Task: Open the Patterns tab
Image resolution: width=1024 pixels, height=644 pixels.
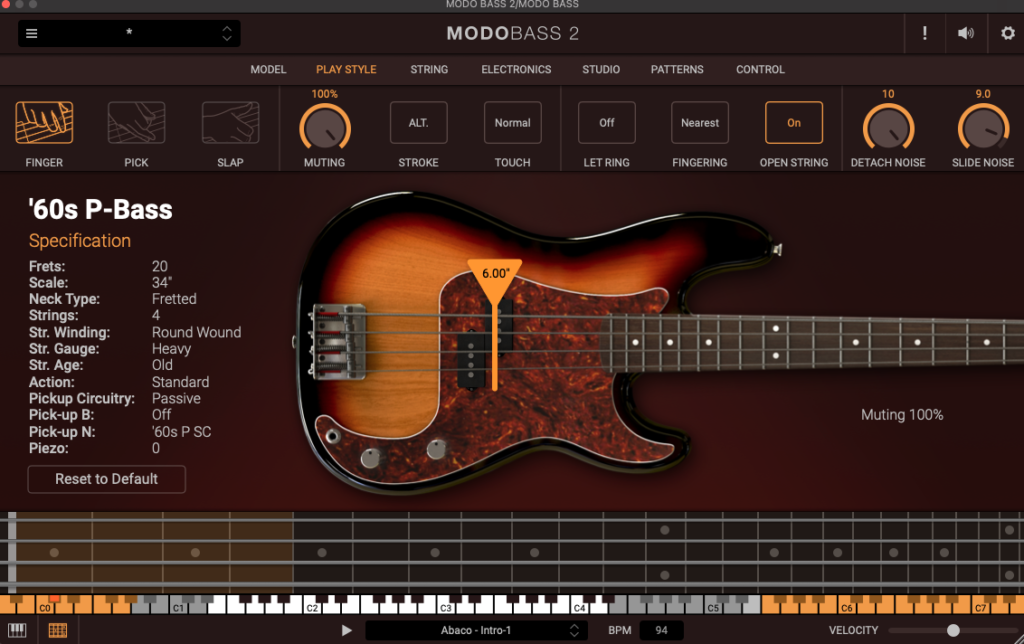Action: click(x=677, y=70)
